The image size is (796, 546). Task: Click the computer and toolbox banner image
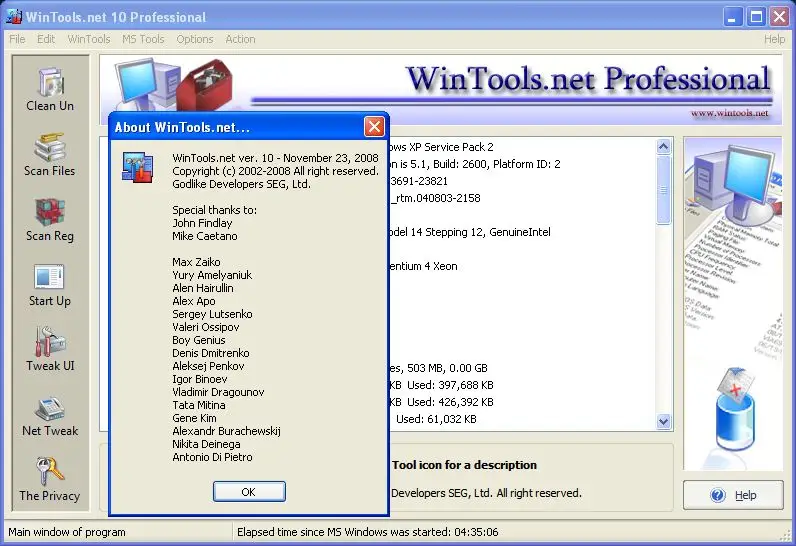[174, 84]
